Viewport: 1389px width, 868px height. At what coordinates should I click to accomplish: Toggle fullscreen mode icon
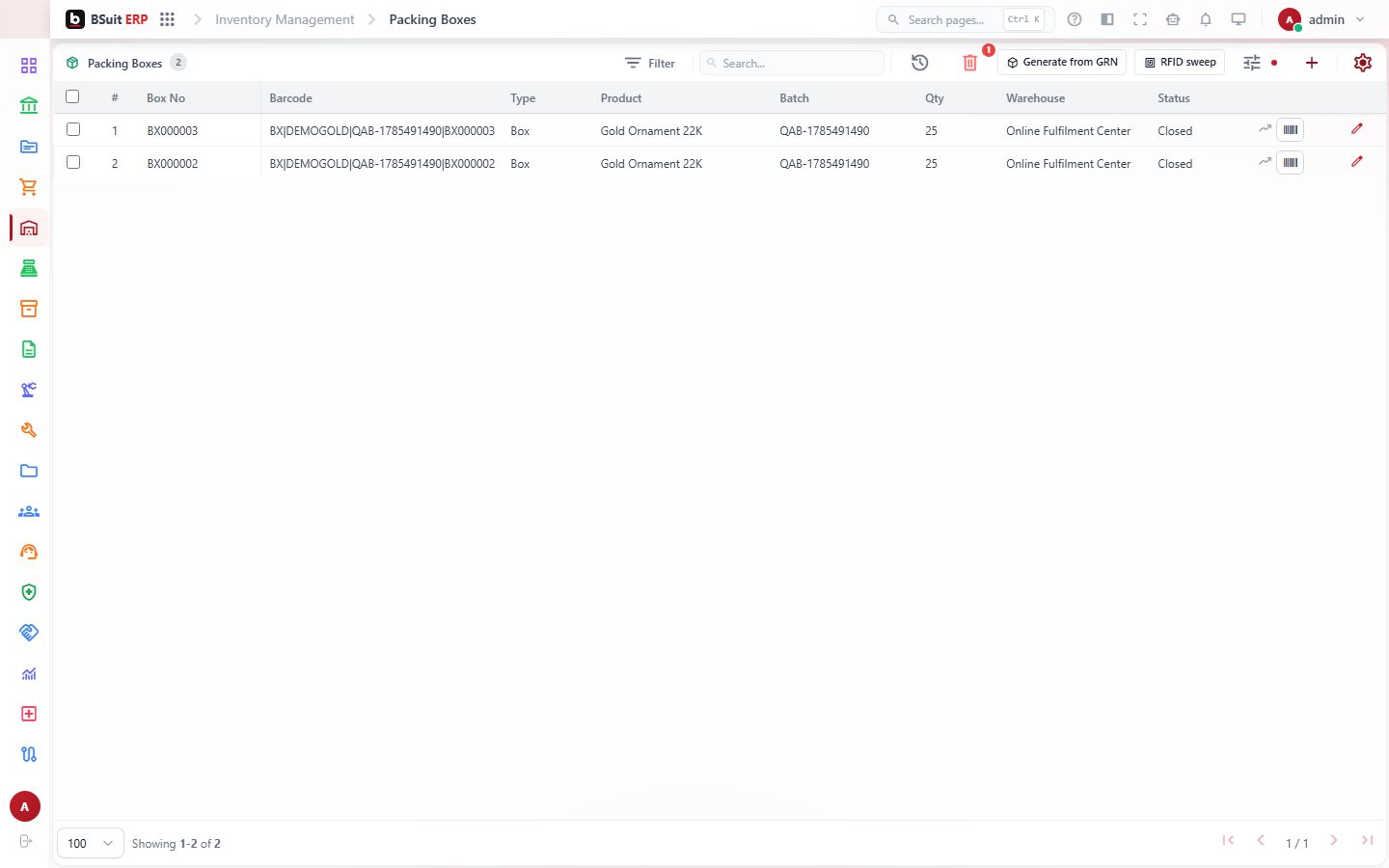coord(1140,19)
